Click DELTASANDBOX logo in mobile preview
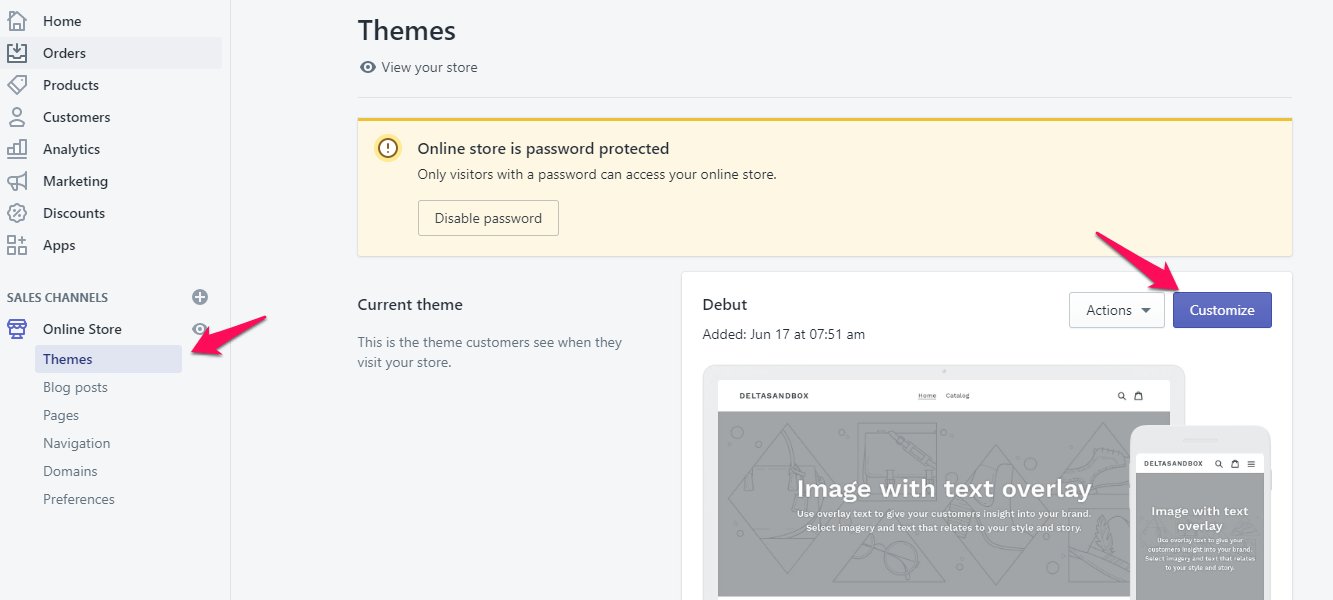Viewport: 1333px width, 600px height. [x=1173, y=464]
